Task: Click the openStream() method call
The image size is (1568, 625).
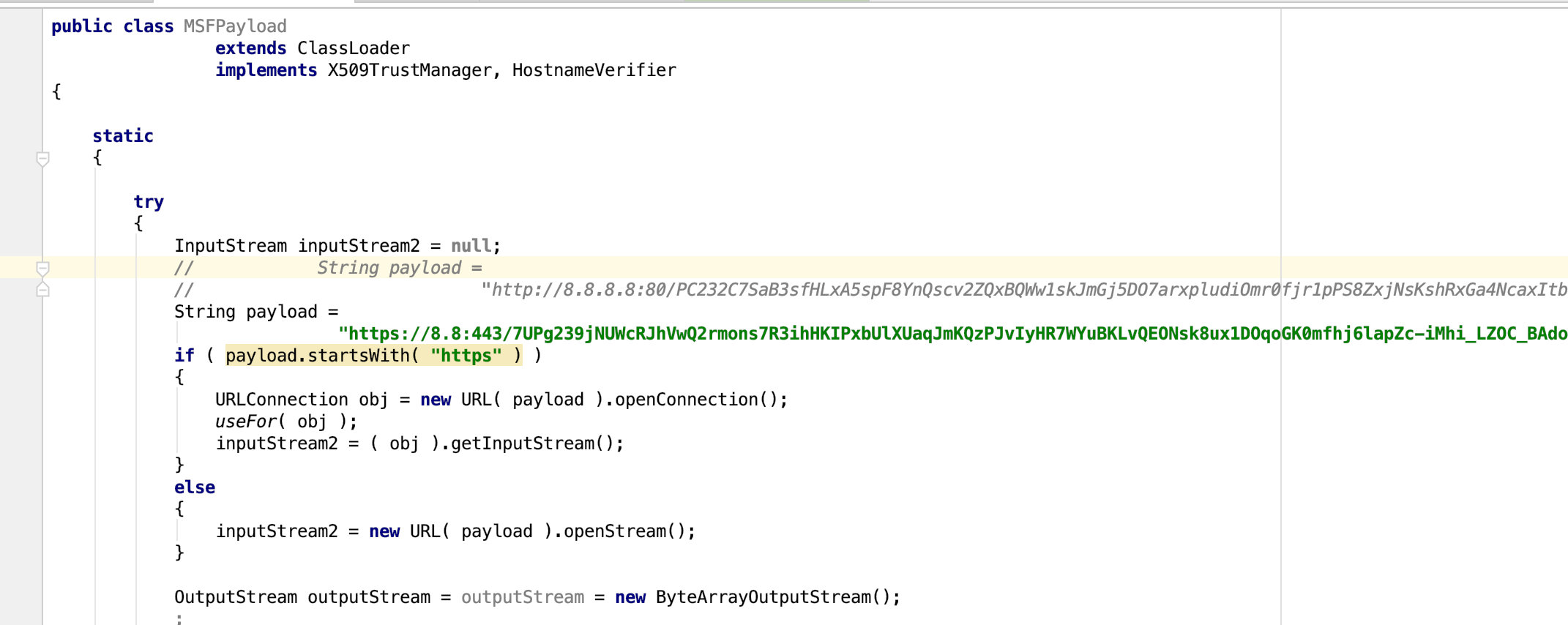Action: coord(624,531)
